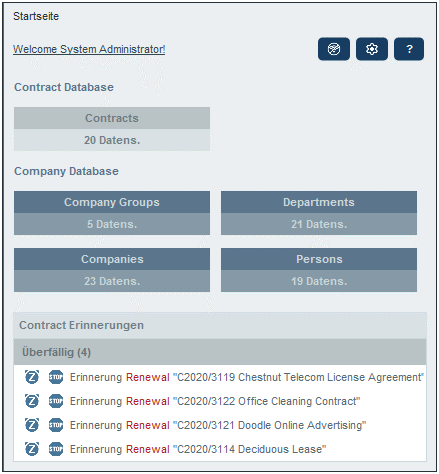
Task: Open the C2020/3114 Deciduous Lease reminder text
Action: coord(198,449)
